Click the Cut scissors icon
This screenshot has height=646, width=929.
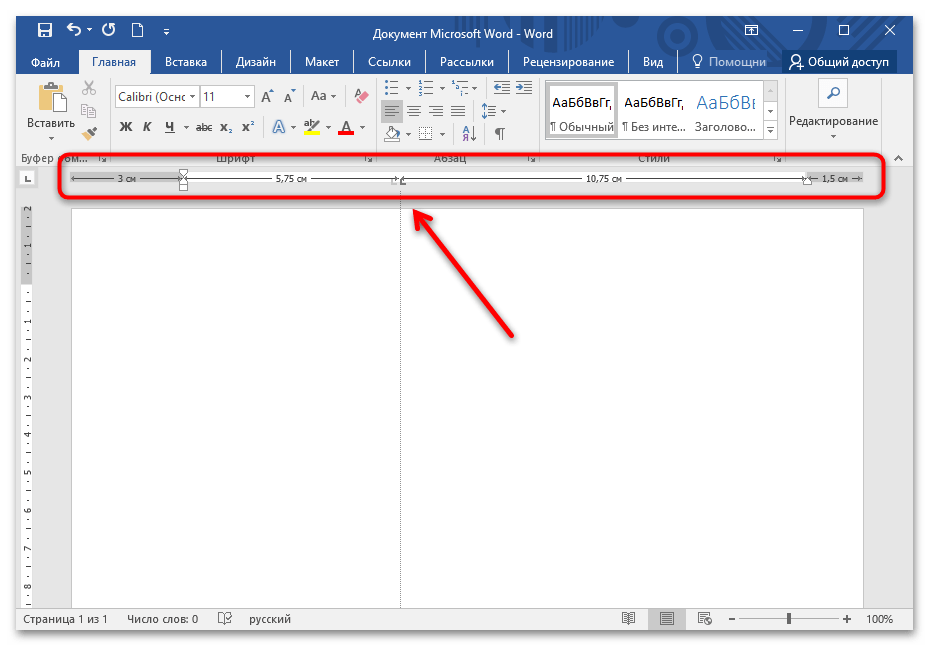coord(89,88)
